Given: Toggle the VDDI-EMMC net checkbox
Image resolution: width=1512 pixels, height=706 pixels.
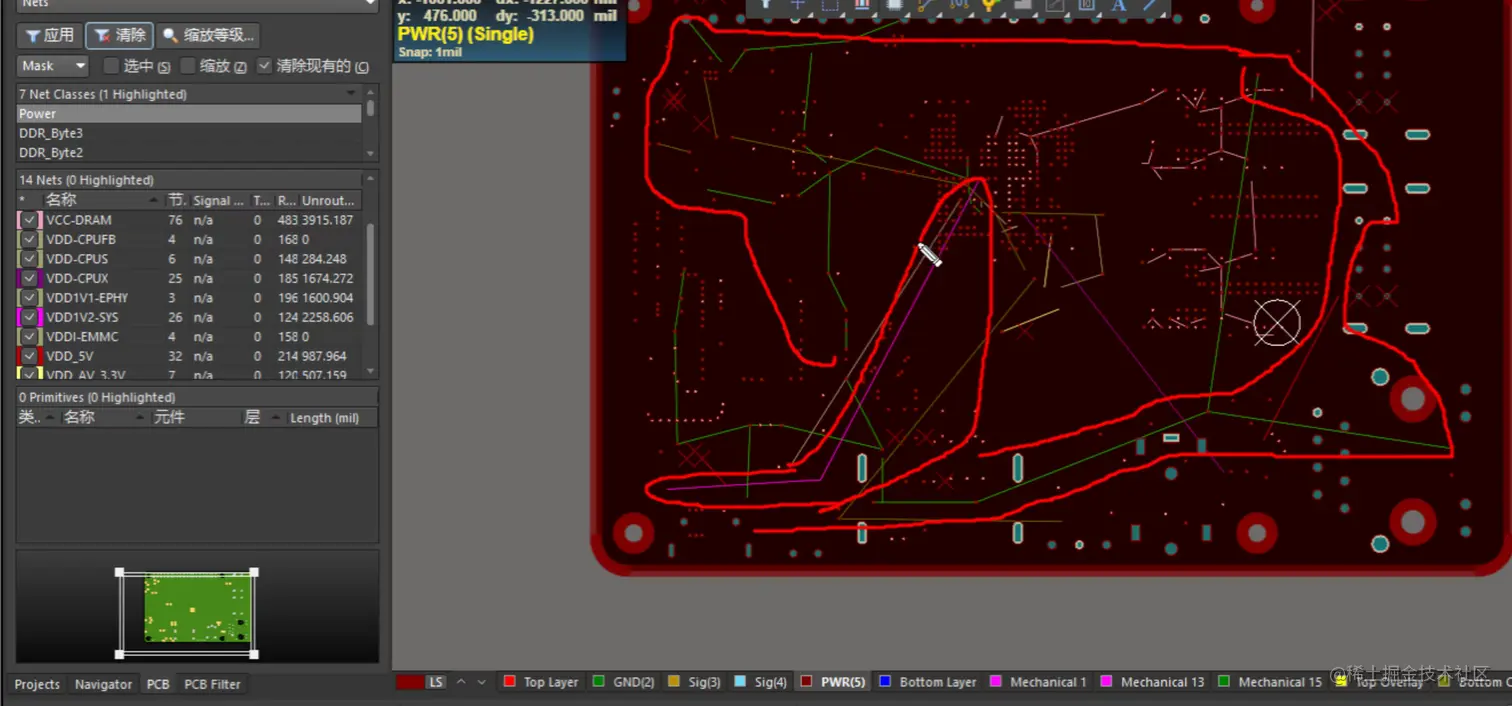Looking at the screenshot, I should point(30,337).
